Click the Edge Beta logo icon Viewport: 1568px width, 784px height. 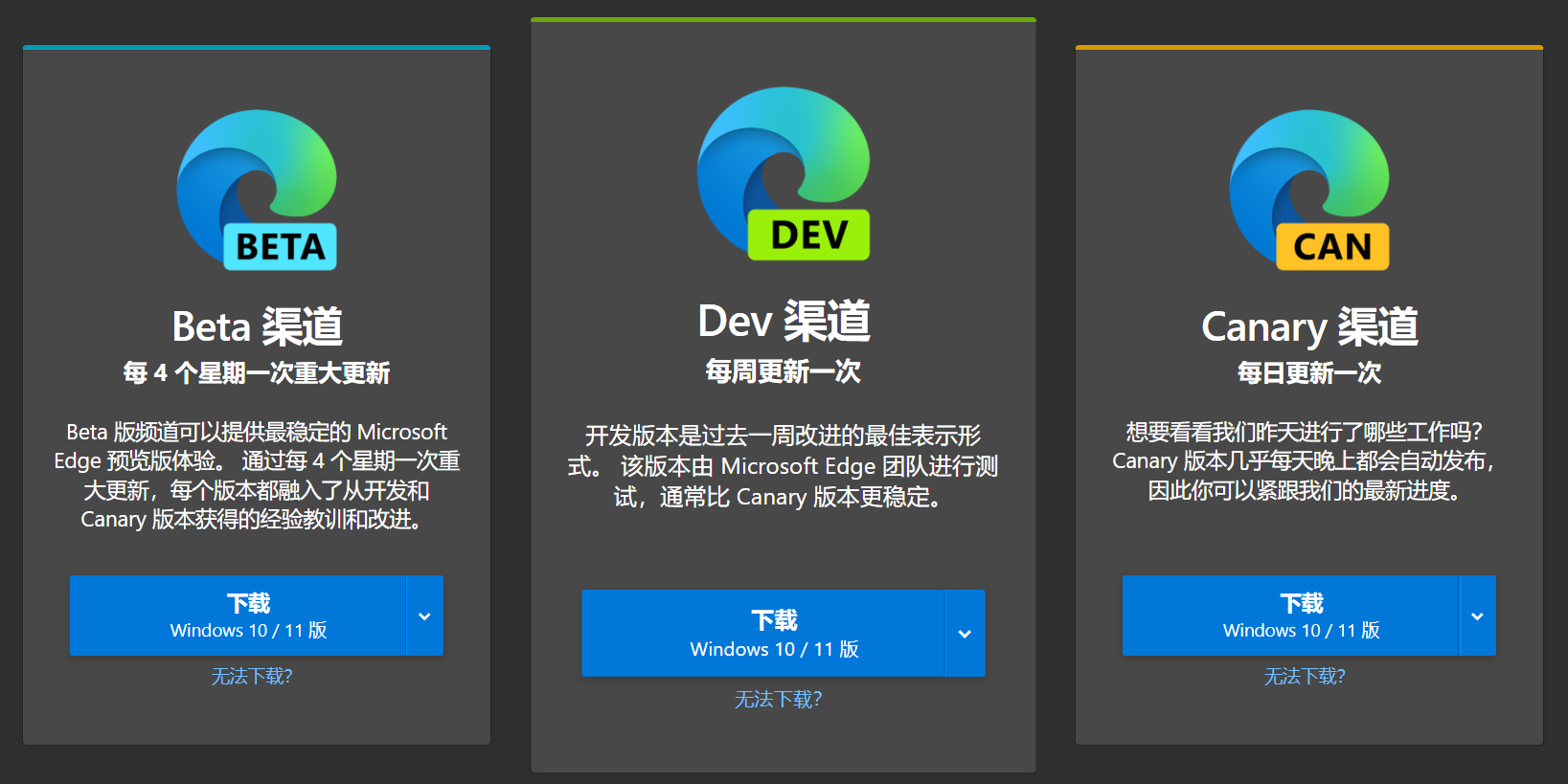point(257,190)
